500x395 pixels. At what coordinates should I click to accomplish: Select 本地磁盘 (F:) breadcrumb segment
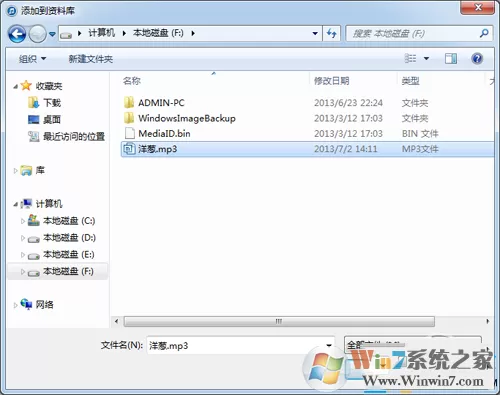tap(158, 33)
